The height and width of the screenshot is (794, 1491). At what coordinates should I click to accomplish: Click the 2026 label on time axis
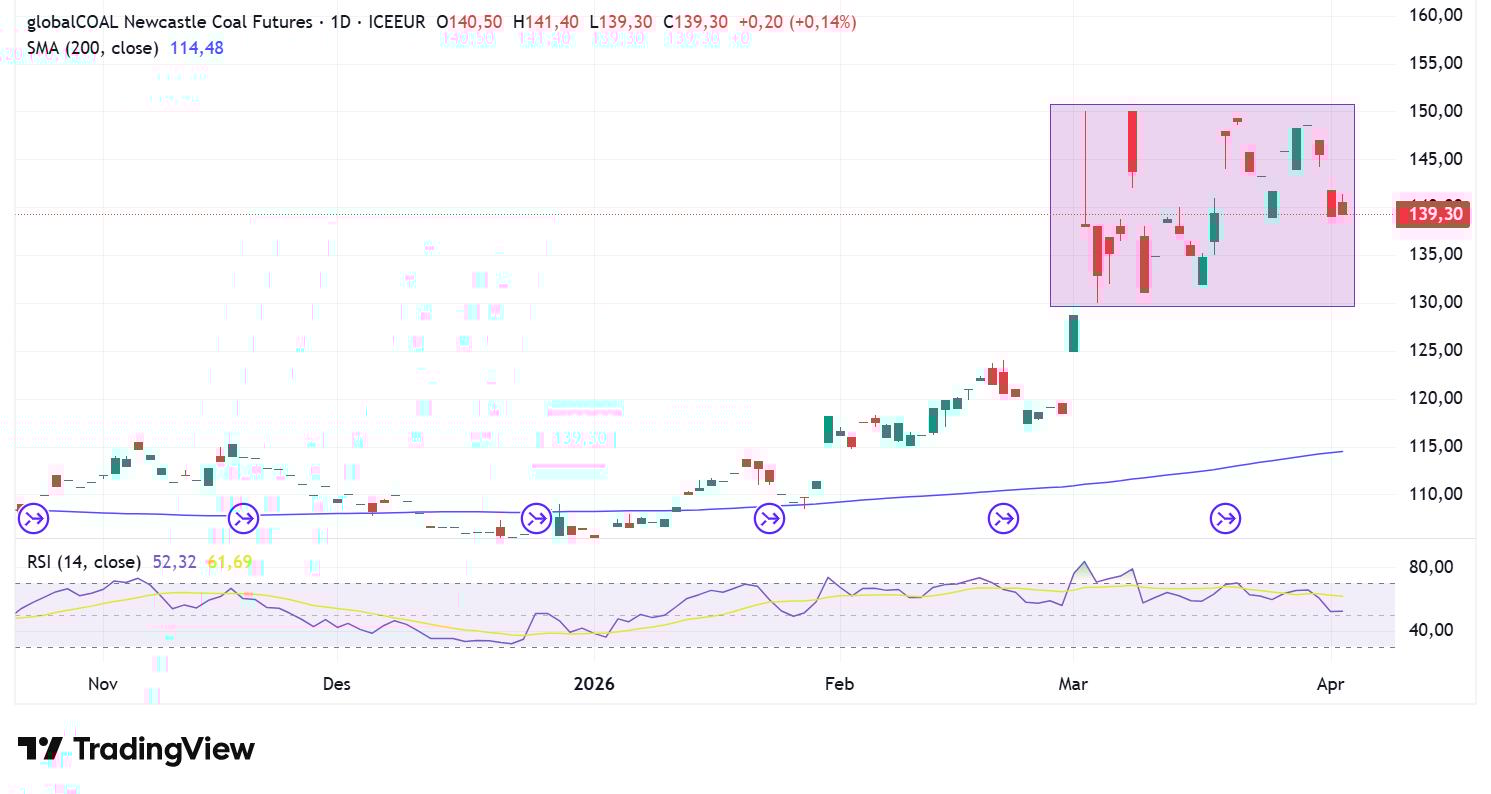coord(594,684)
